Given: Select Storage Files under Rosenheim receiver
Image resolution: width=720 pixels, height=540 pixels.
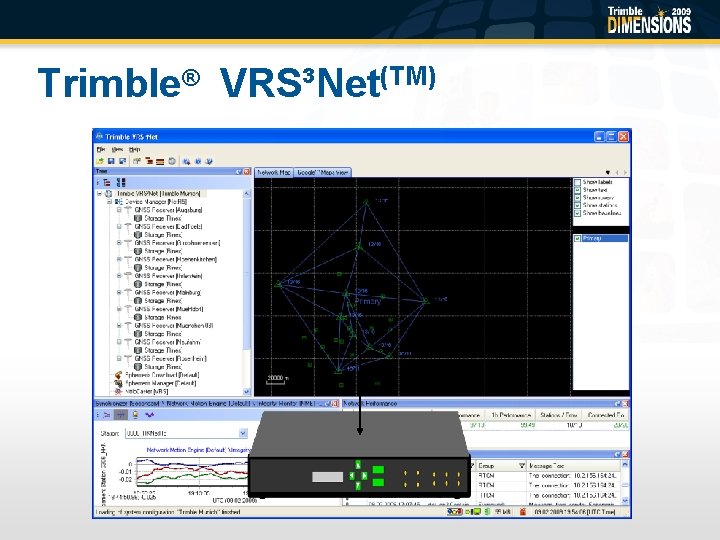Looking at the screenshot, I should [x=163, y=366].
